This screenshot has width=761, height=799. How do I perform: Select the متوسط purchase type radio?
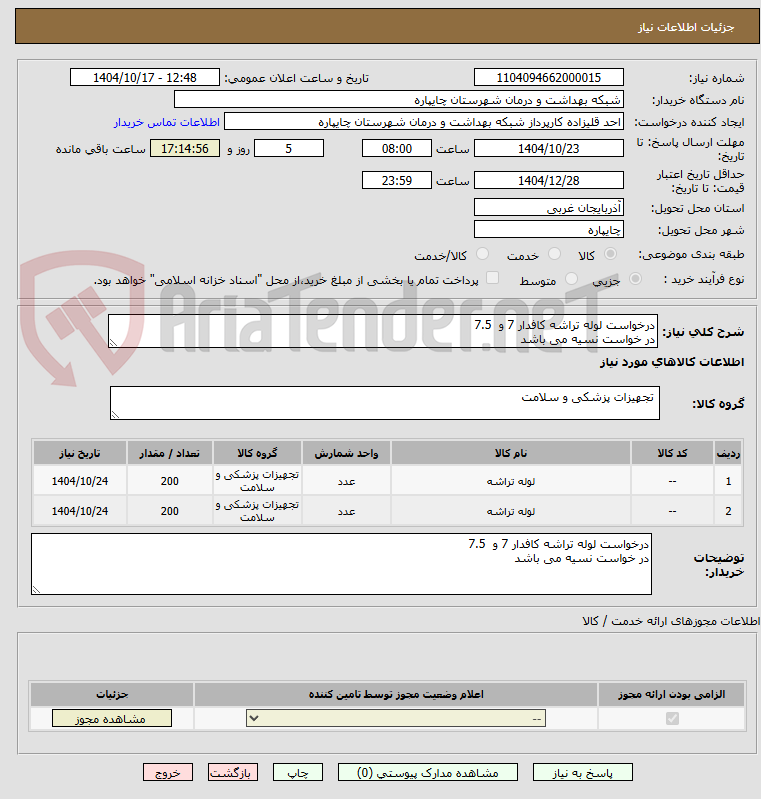(x=571, y=279)
